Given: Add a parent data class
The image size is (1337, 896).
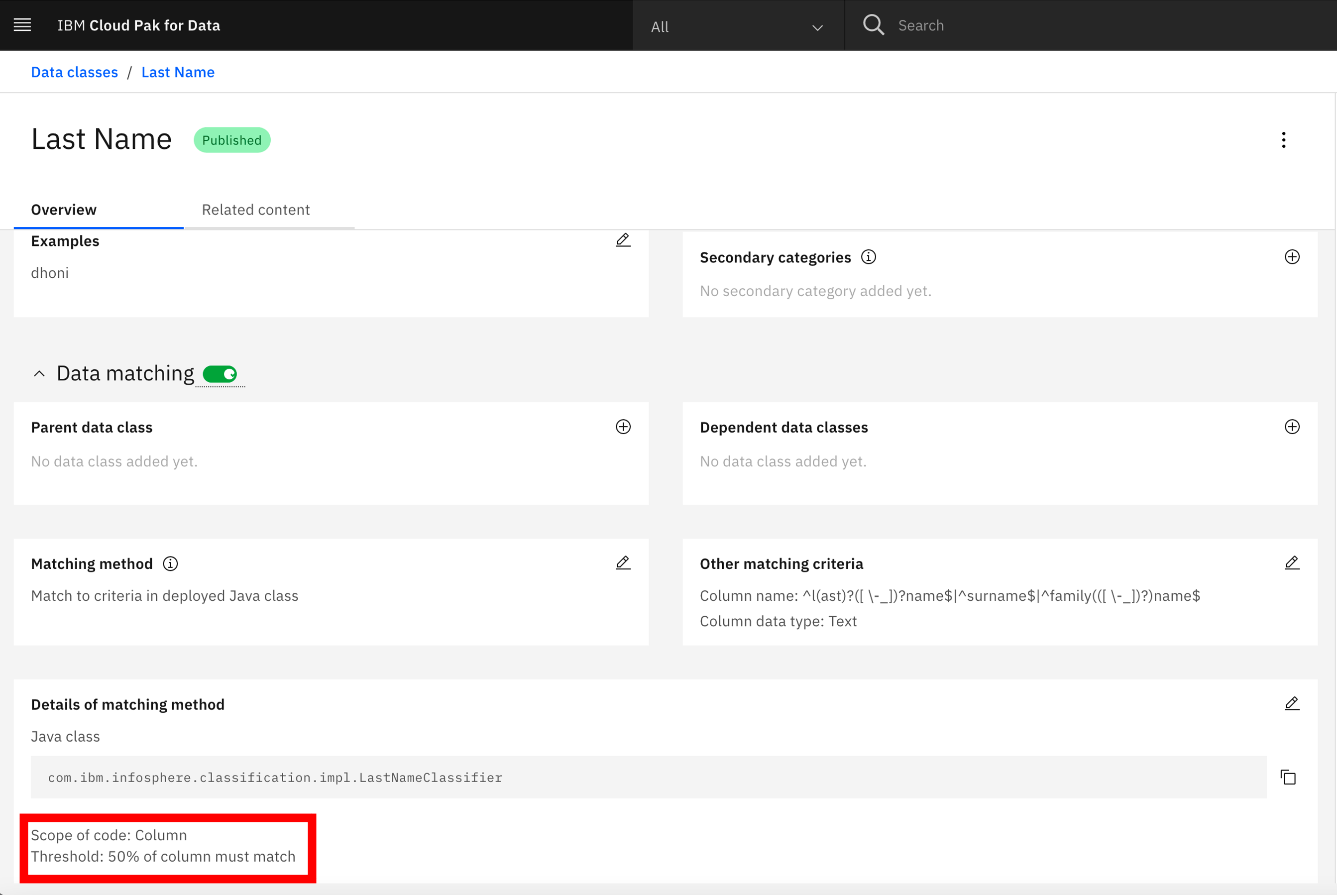Looking at the screenshot, I should pos(623,427).
